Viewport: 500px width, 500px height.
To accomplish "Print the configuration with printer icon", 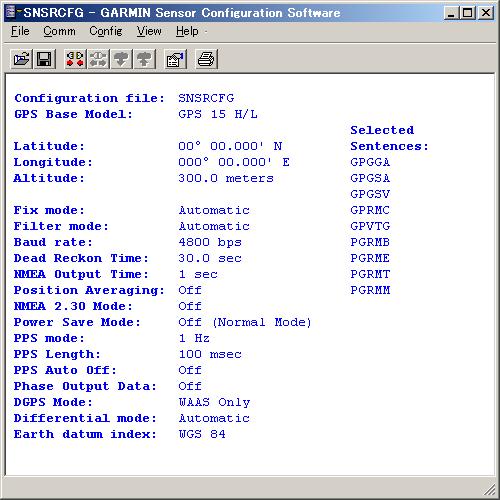I will click(x=206, y=59).
